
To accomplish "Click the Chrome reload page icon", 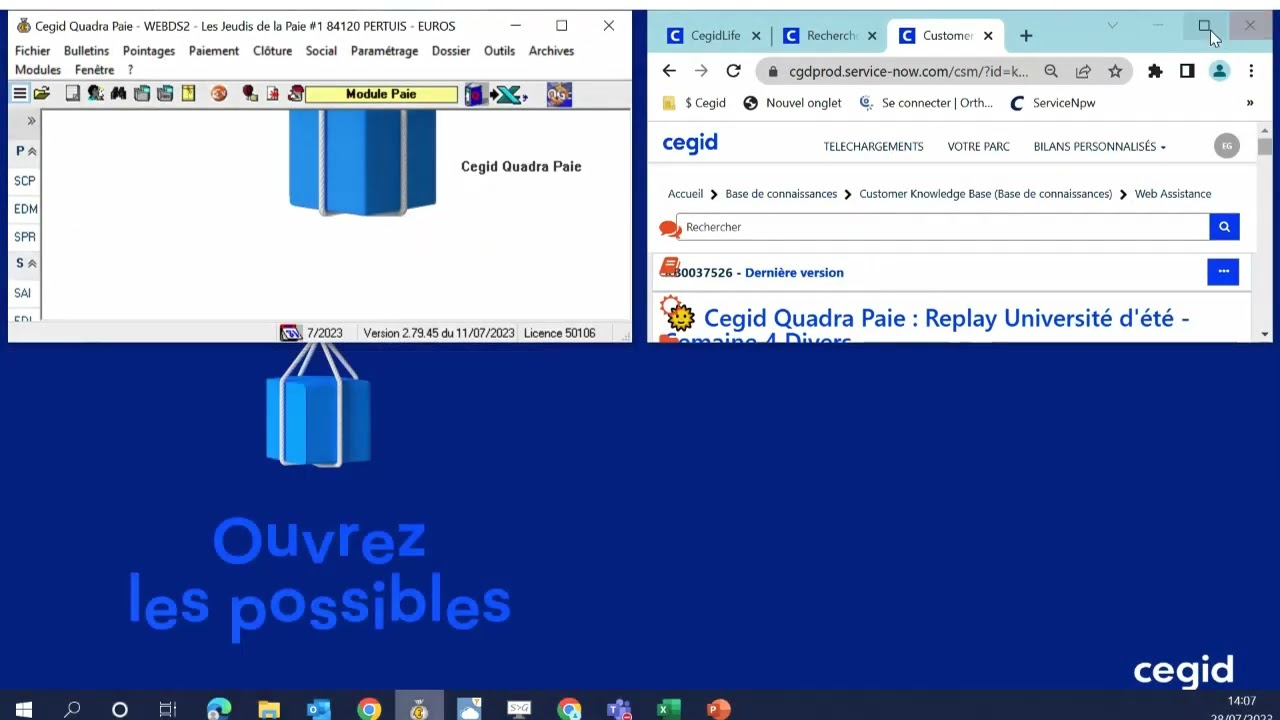I will 733,71.
